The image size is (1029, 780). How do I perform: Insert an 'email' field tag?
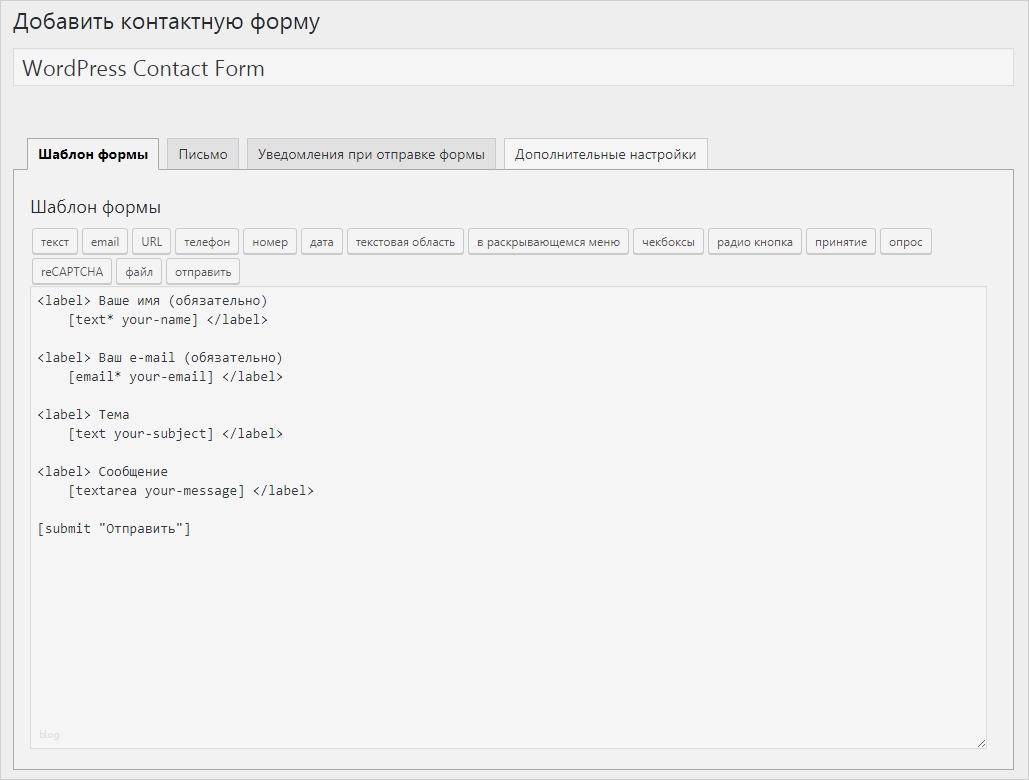(104, 241)
